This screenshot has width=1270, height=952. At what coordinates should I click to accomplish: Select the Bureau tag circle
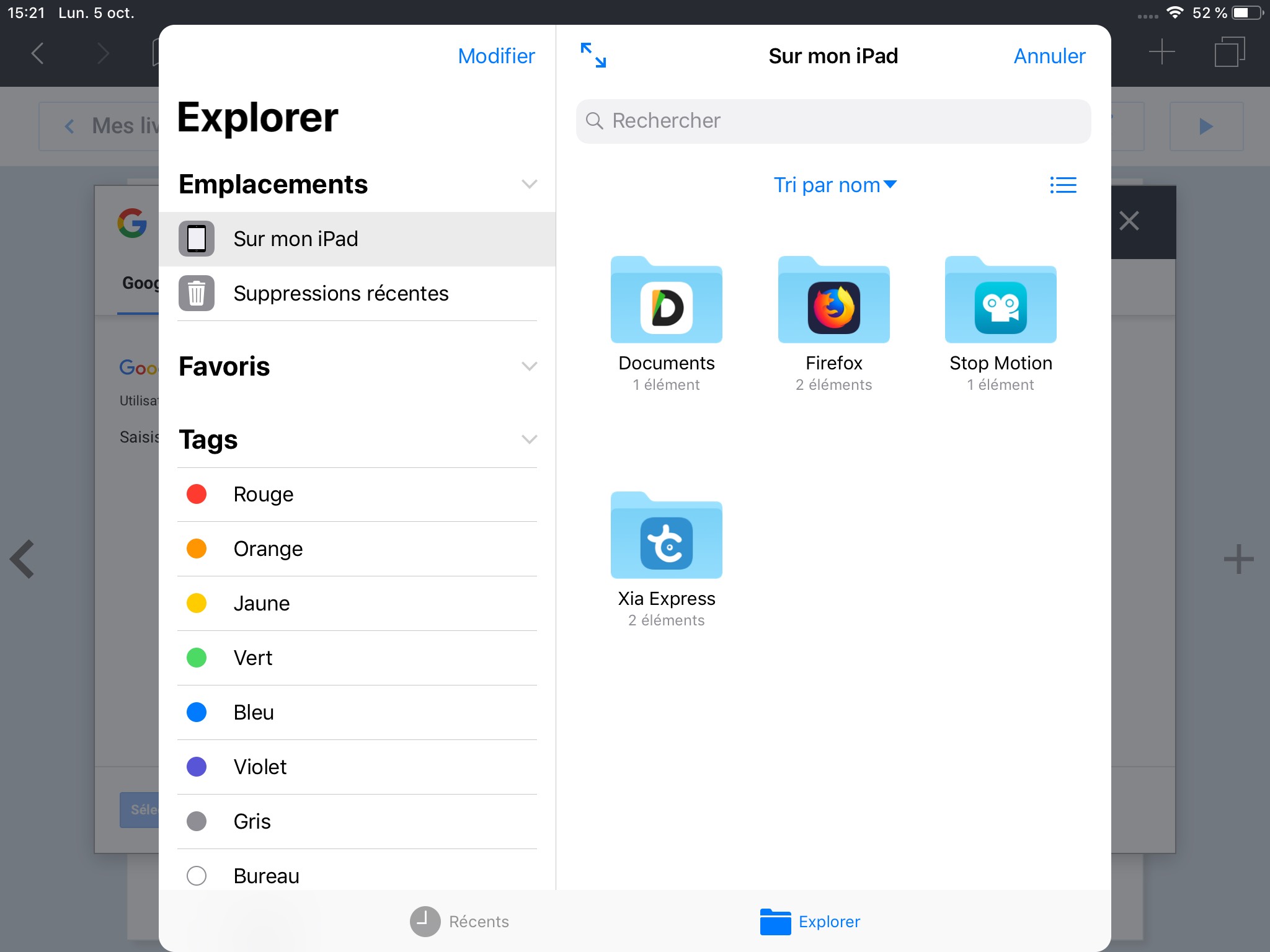tap(197, 875)
